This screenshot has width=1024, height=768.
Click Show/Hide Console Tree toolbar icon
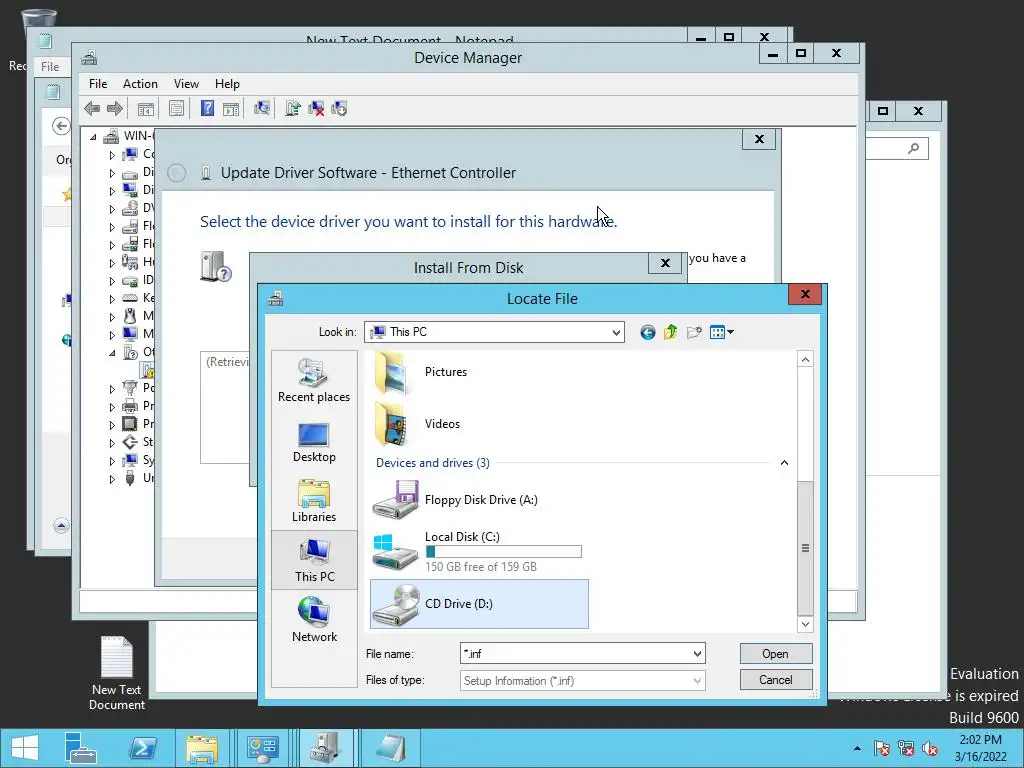coord(146,108)
